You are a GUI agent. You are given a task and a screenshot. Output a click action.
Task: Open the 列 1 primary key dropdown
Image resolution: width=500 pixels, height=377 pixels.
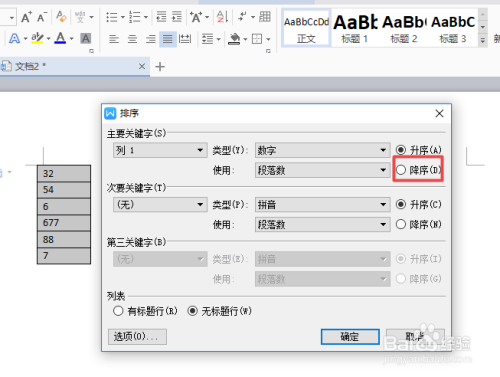pyautogui.click(x=160, y=150)
